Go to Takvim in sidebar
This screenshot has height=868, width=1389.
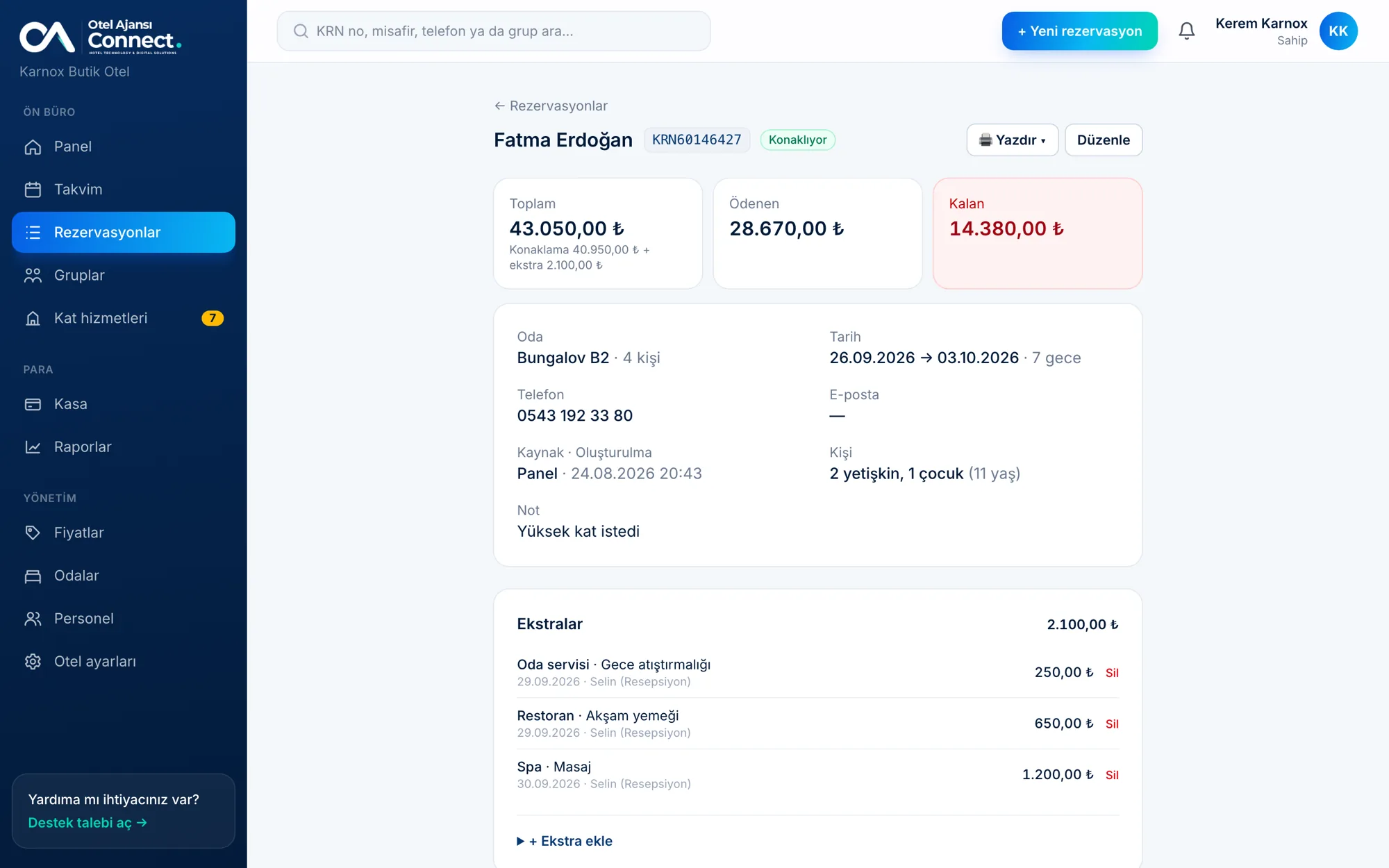(124, 190)
